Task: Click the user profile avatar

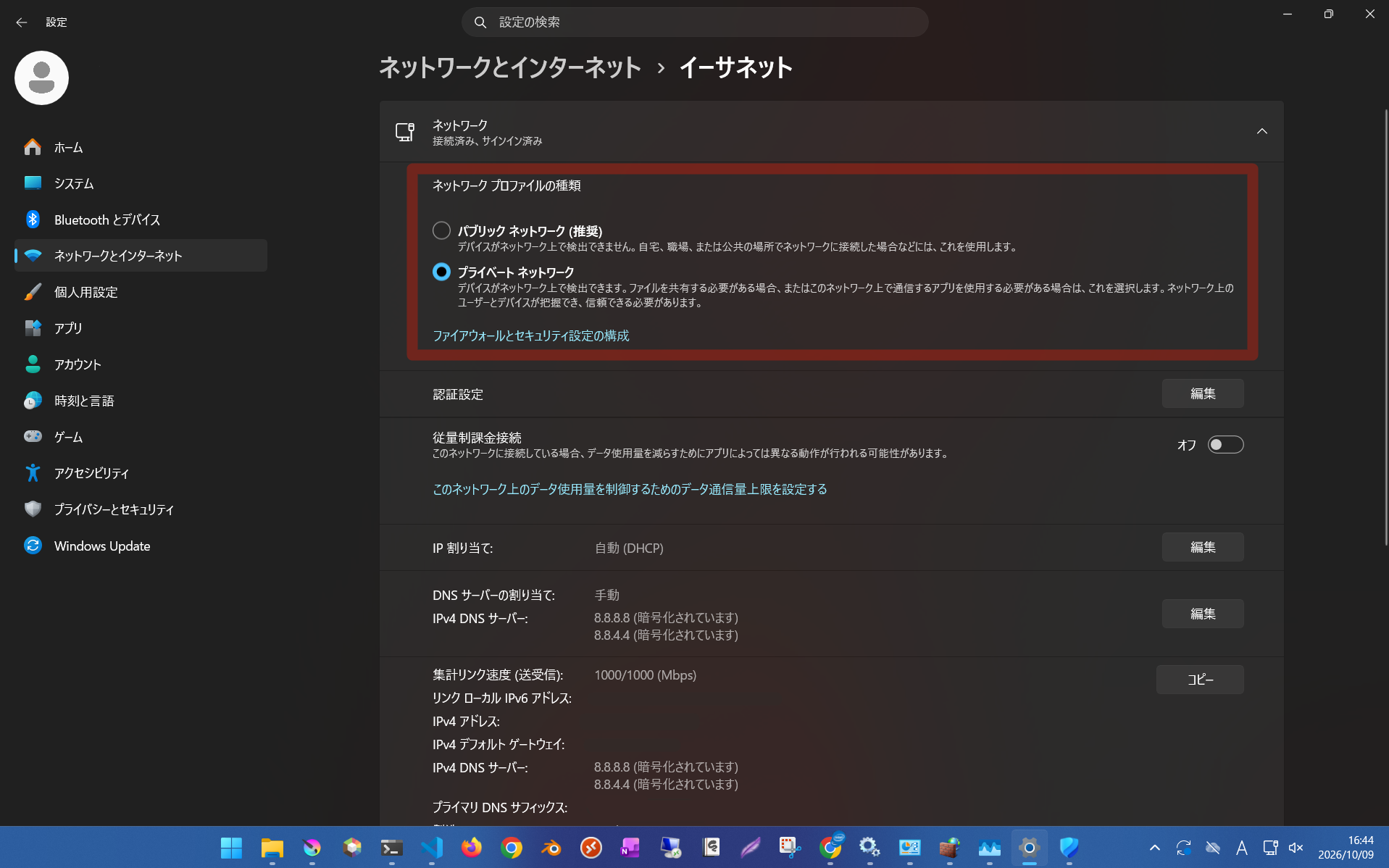Action: [x=41, y=78]
